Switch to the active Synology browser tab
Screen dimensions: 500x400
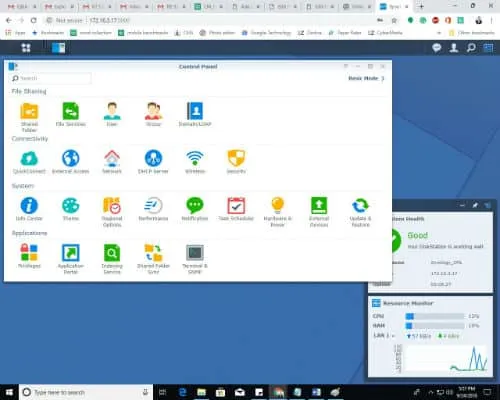[x=394, y=6]
